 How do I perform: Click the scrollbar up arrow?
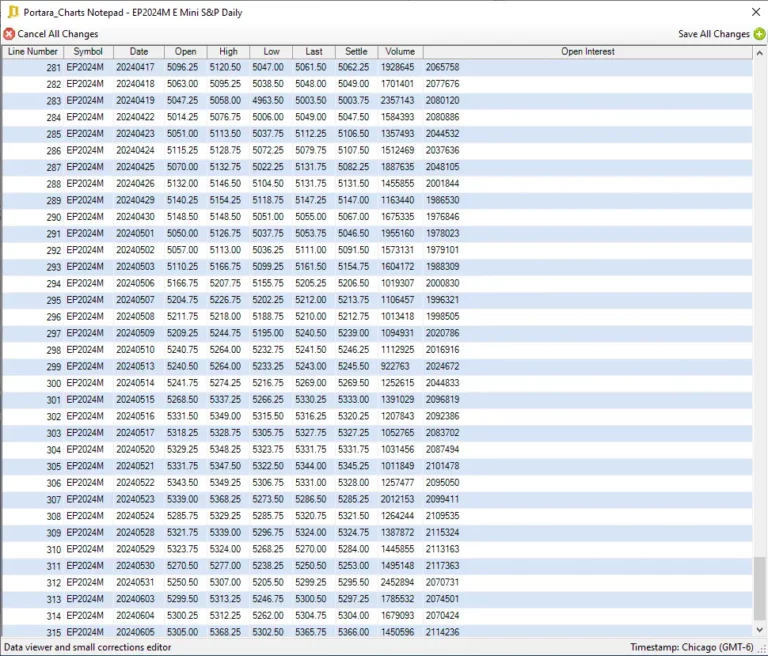point(760,52)
